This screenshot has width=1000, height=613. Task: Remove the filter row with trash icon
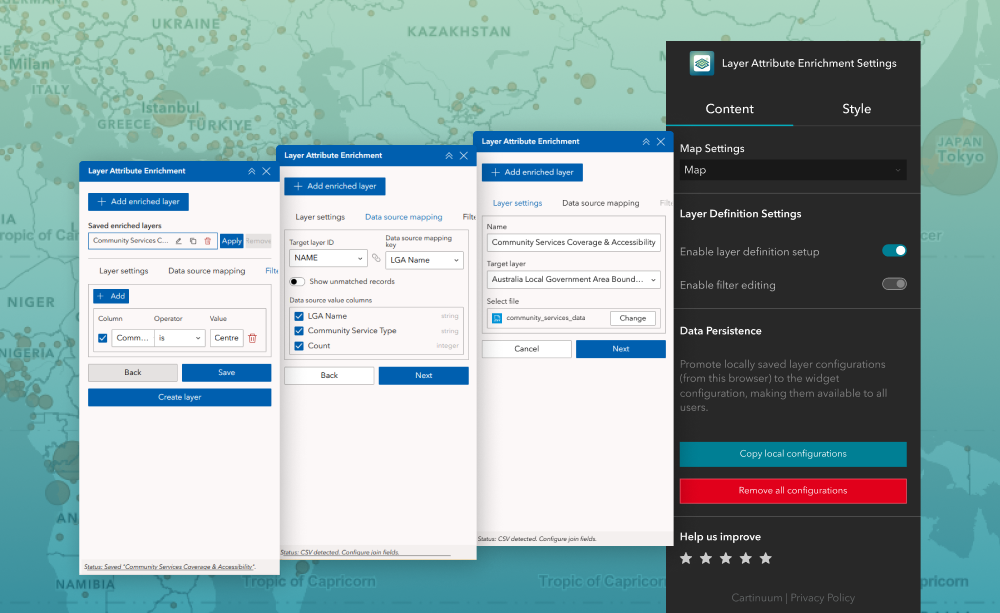252,338
